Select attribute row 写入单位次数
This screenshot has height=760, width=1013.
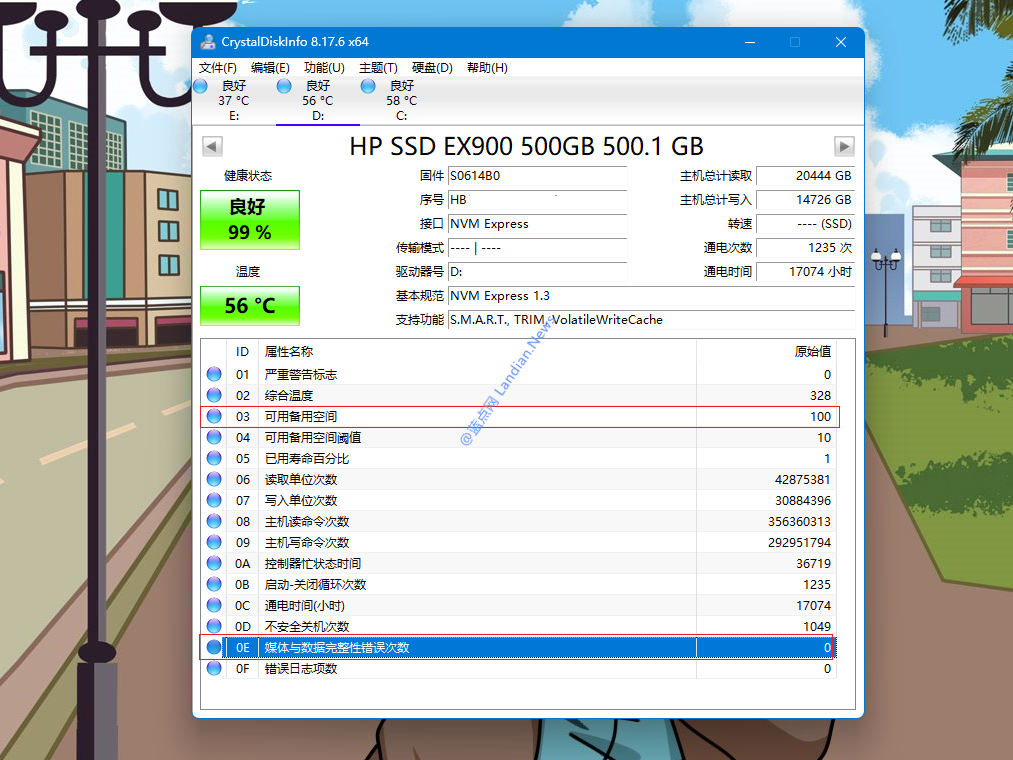point(519,500)
